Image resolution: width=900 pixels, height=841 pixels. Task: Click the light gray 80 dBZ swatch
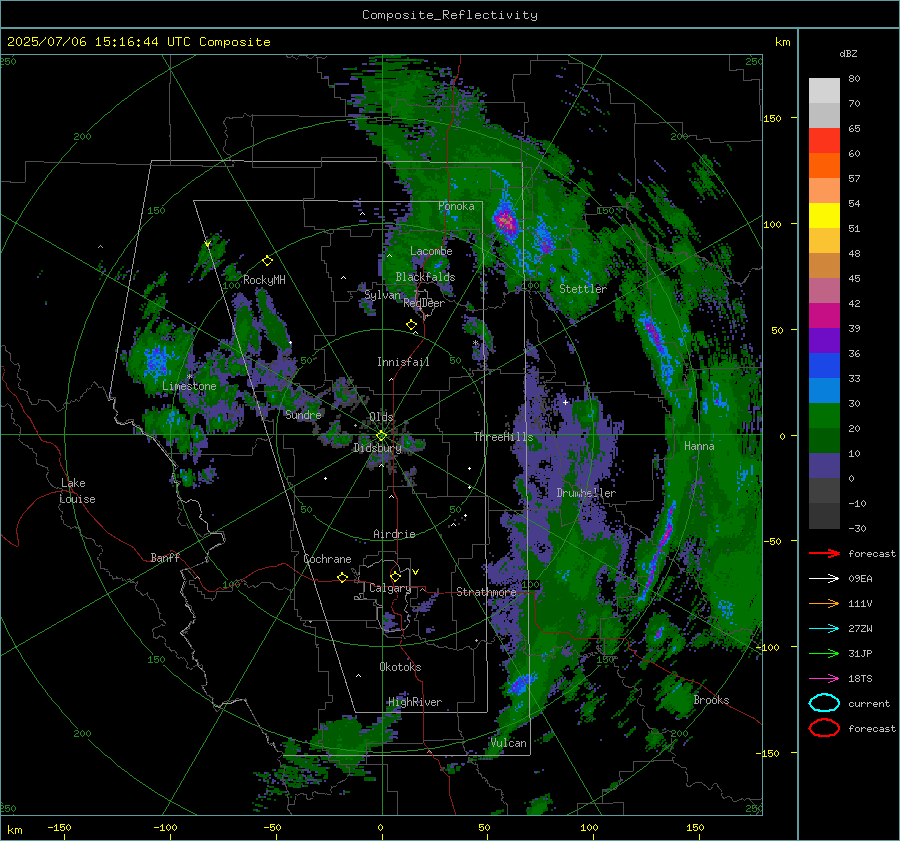[824, 90]
